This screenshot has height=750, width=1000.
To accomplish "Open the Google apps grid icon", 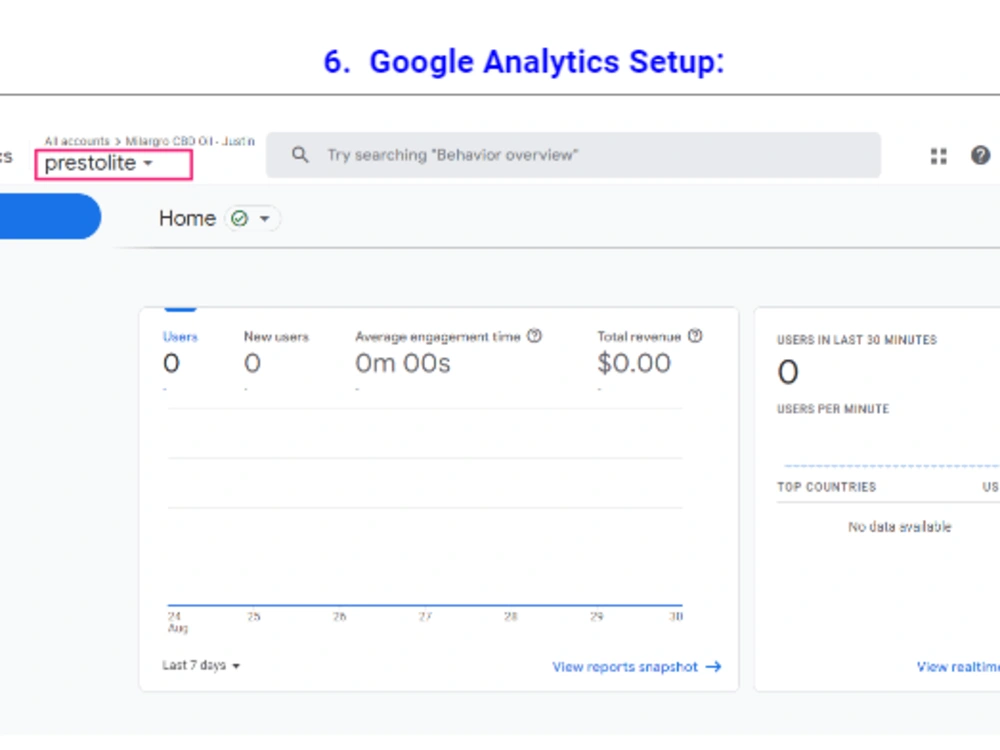I will pos(938,156).
